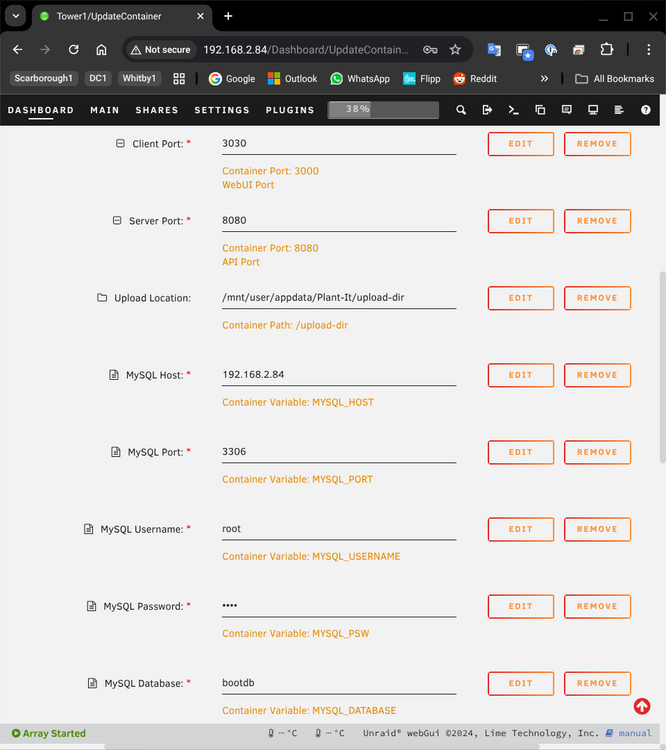Viewport: 666px width, 750px height.
Task: Click the horizontal page scrollbar
Action: (322, 746)
